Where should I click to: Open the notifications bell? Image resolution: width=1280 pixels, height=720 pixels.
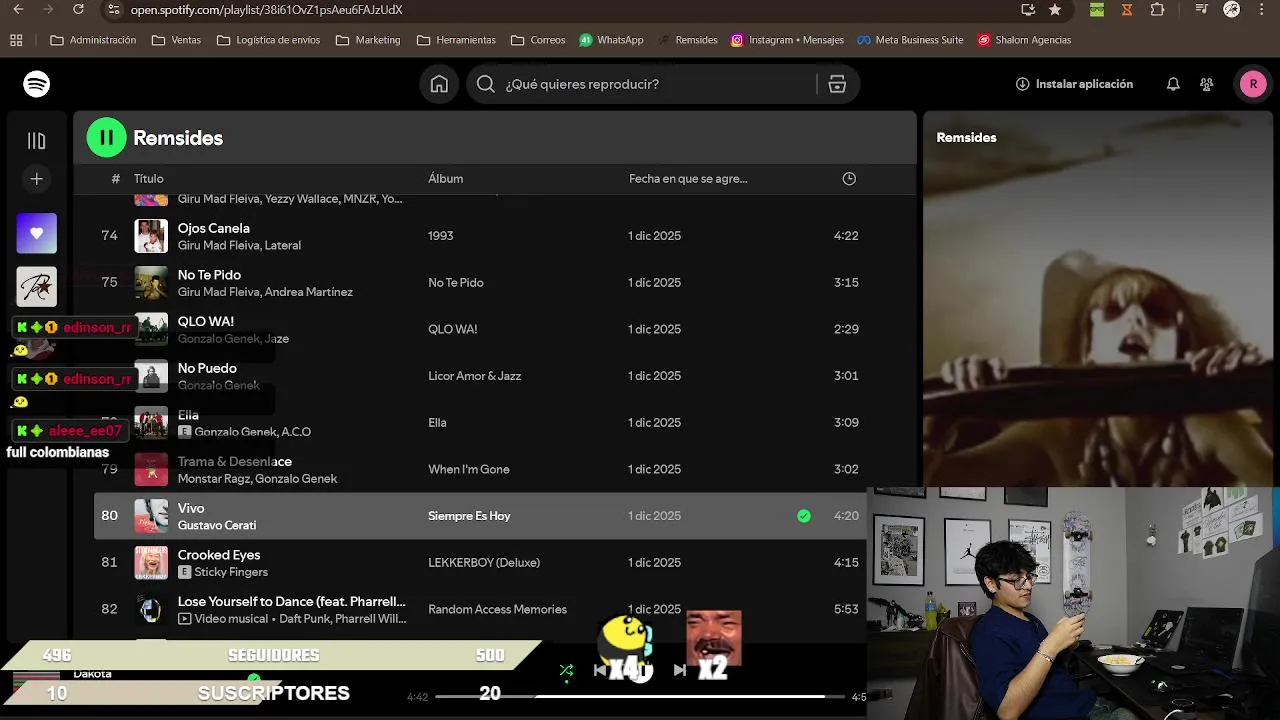[1173, 84]
